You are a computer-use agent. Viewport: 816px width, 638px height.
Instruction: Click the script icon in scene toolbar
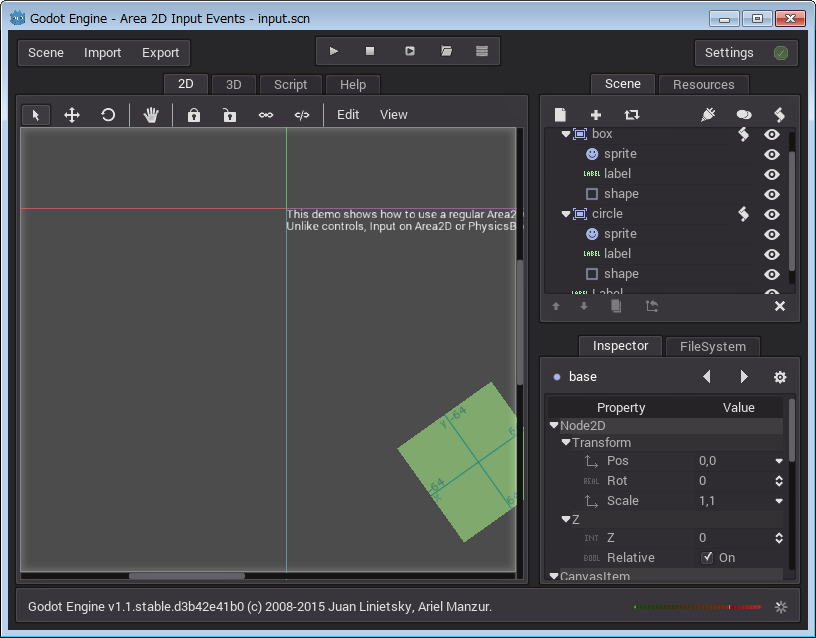[x=779, y=114]
